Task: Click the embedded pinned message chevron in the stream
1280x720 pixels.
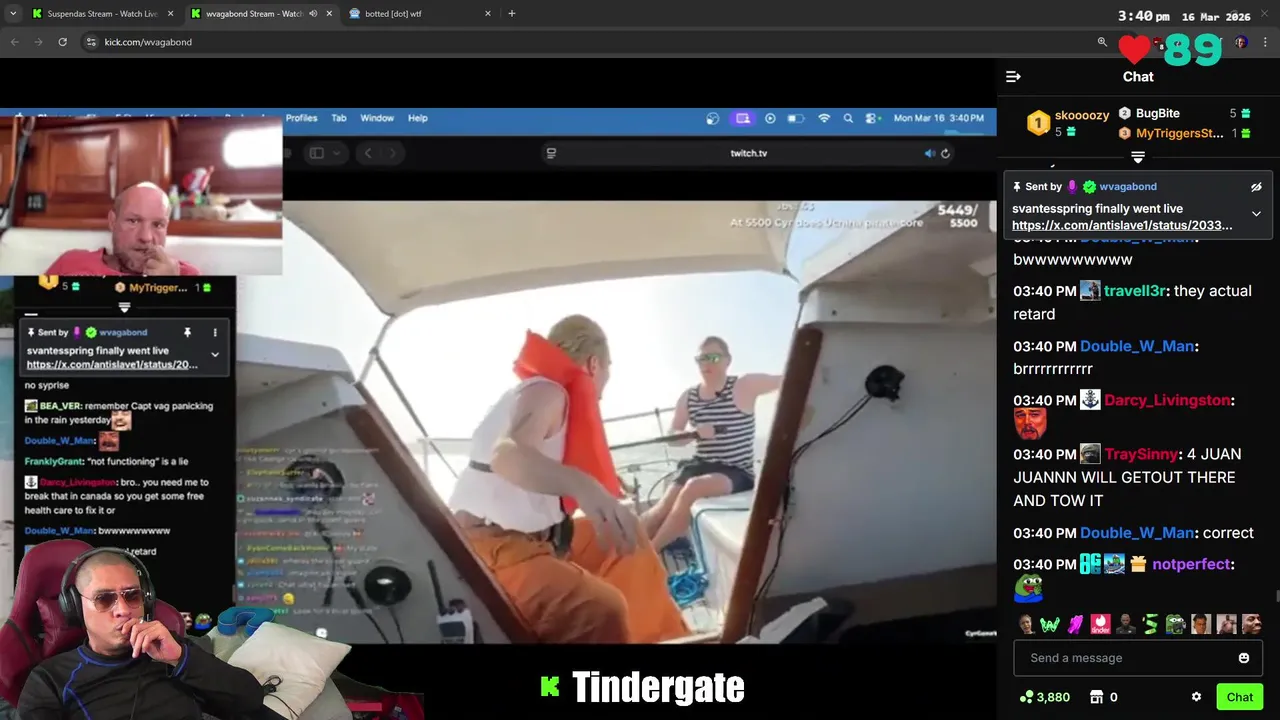Action: pyautogui.click(x=215, y=354)
